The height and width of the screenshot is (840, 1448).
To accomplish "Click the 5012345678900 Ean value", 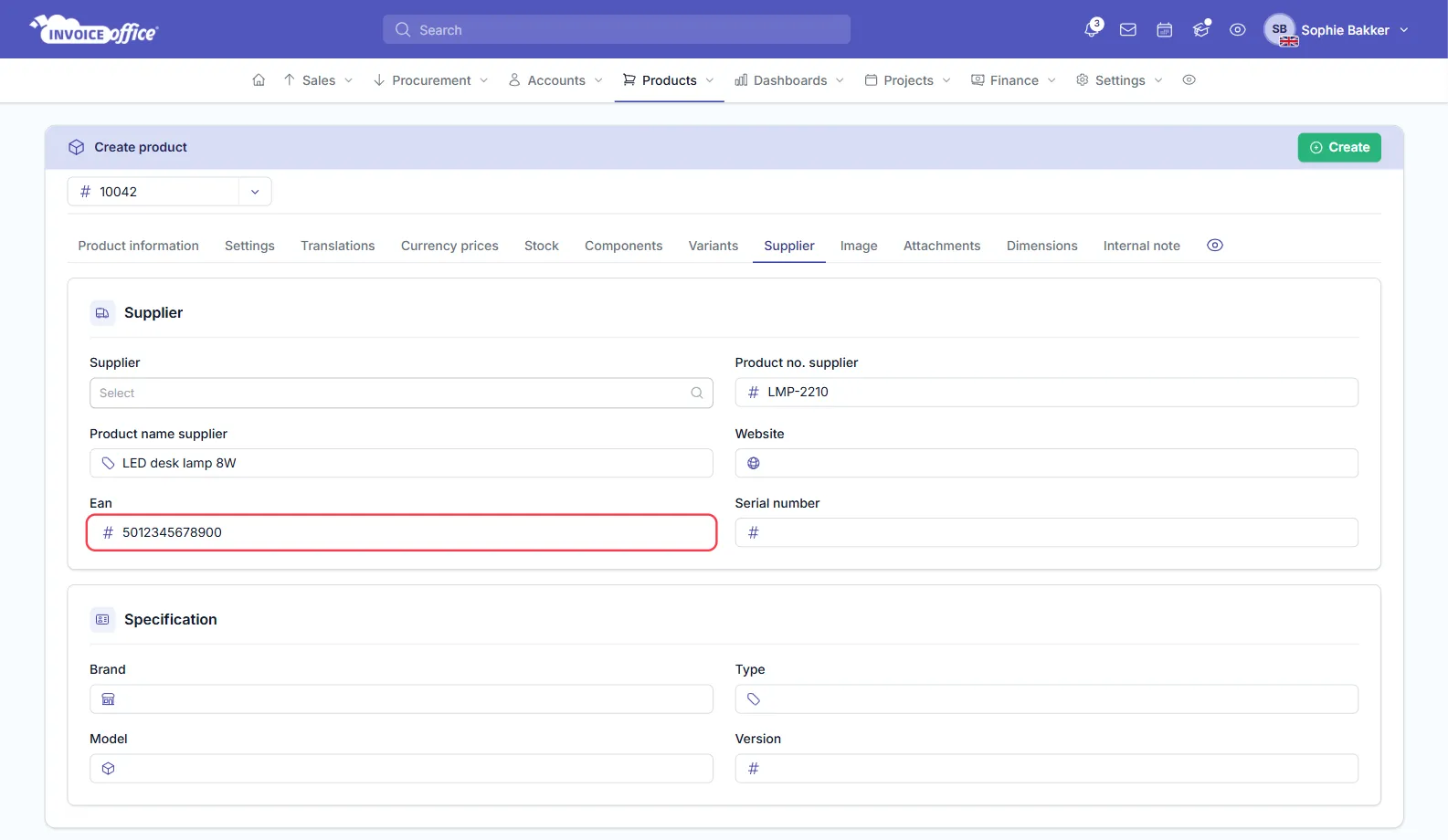I will tap(172, 532).
